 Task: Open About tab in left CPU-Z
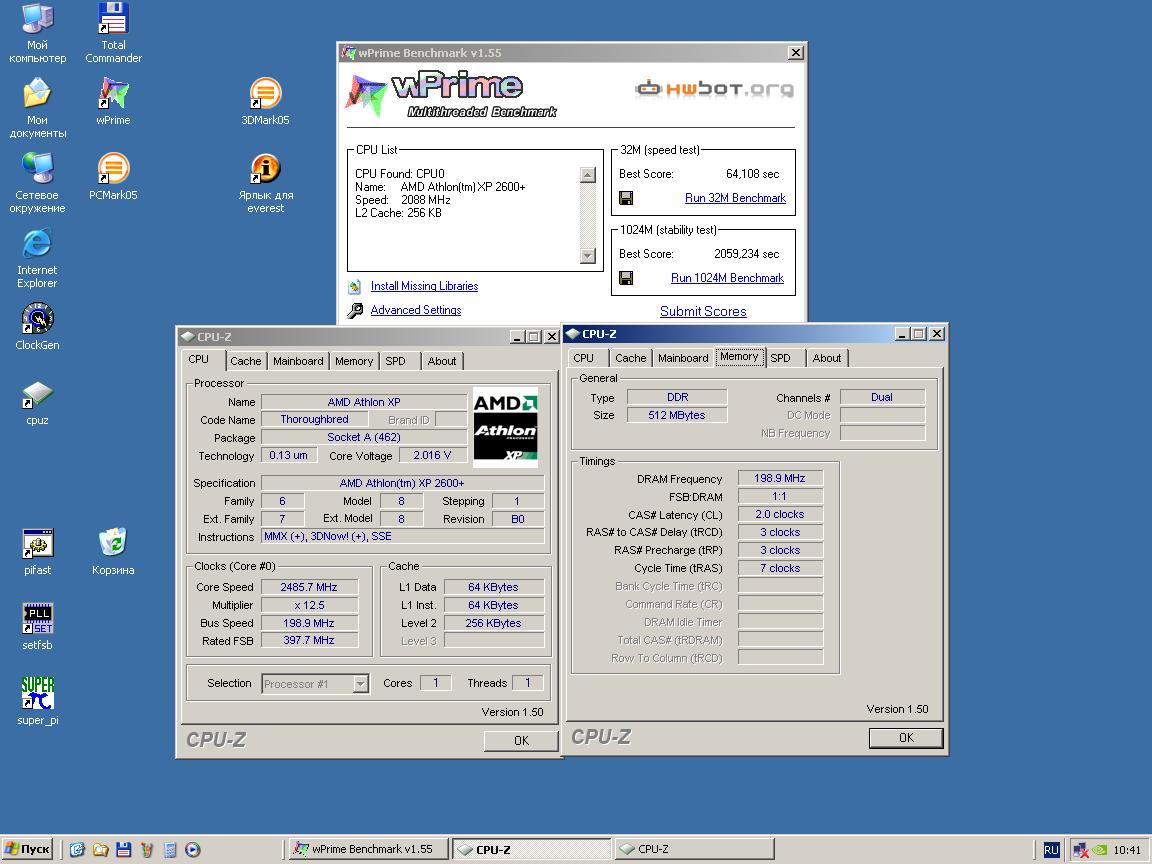point(442,361)
